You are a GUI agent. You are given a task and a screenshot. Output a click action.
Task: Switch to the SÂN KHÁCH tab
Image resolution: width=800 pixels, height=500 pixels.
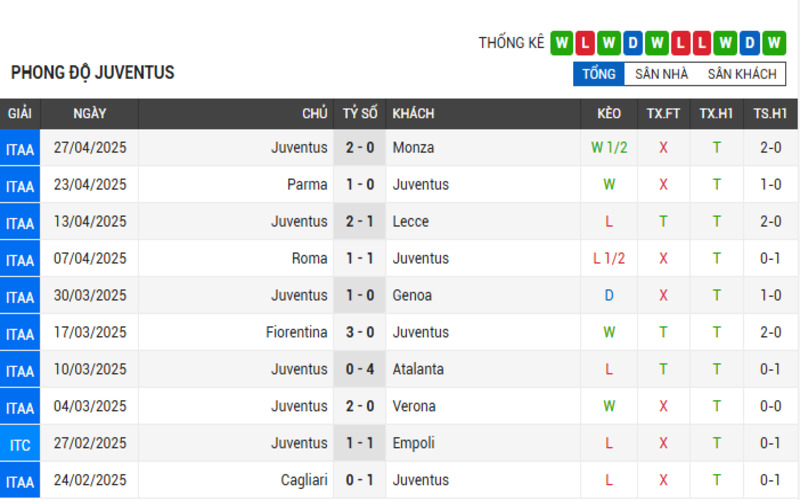[742, 74]
